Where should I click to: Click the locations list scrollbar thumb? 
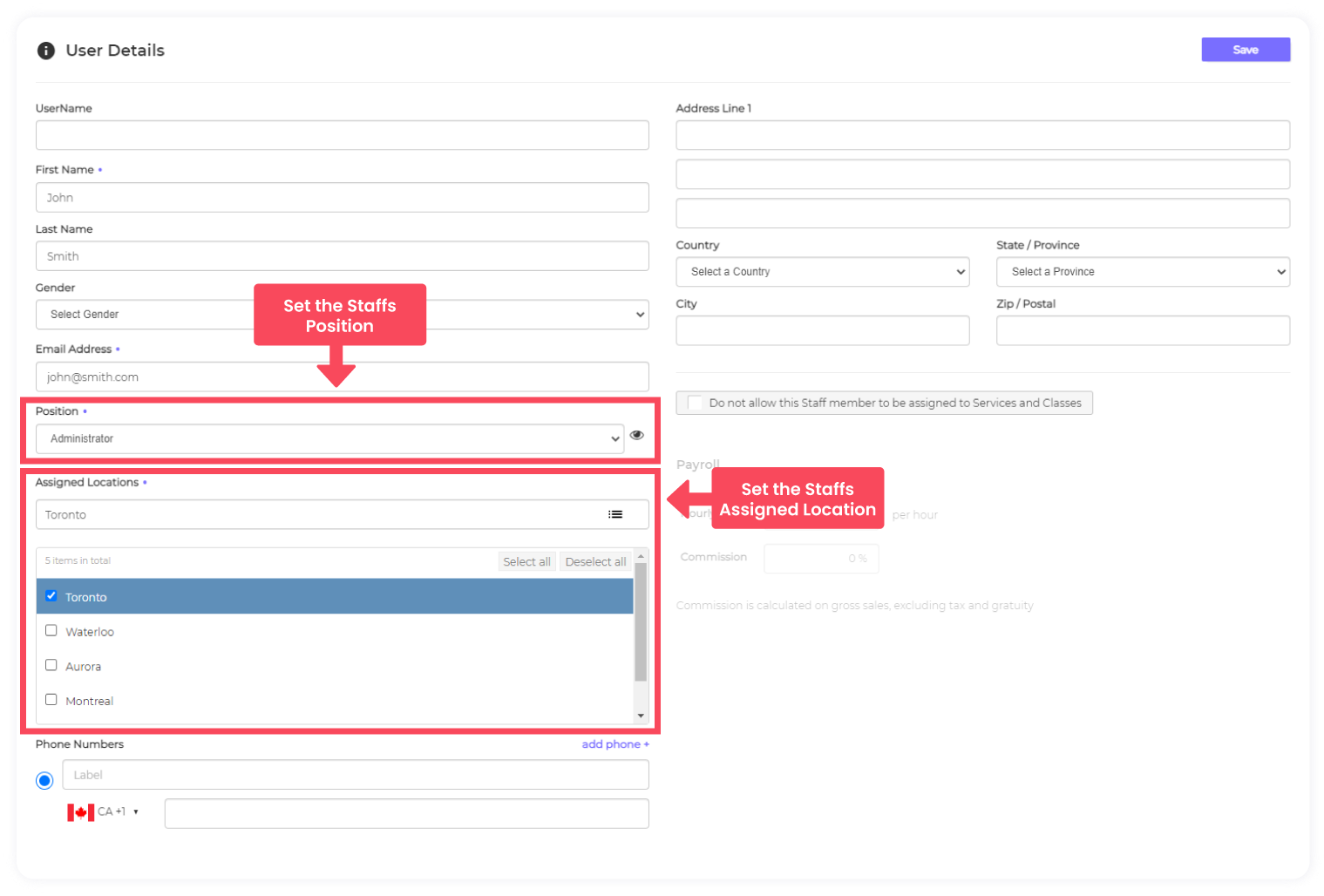pos(641,622)
